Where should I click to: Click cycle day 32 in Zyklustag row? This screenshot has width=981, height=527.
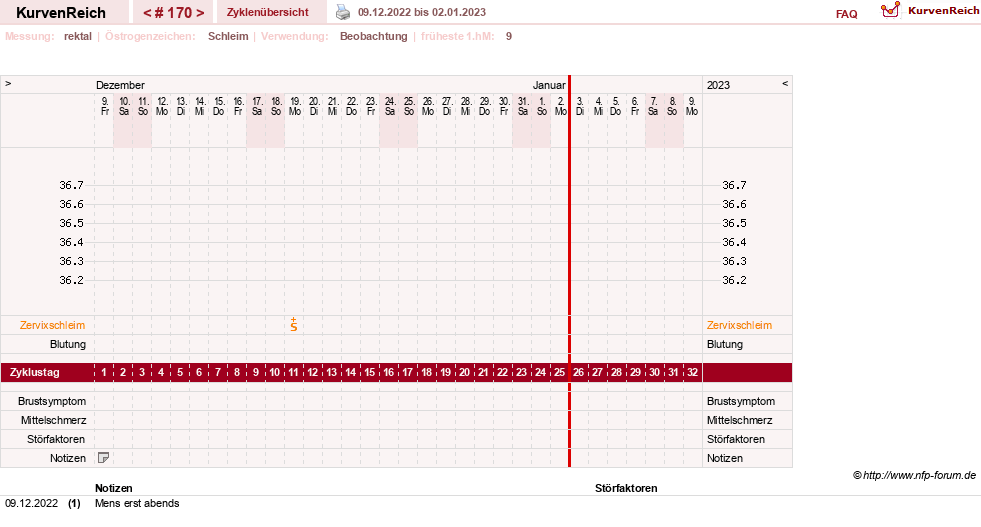692,372
